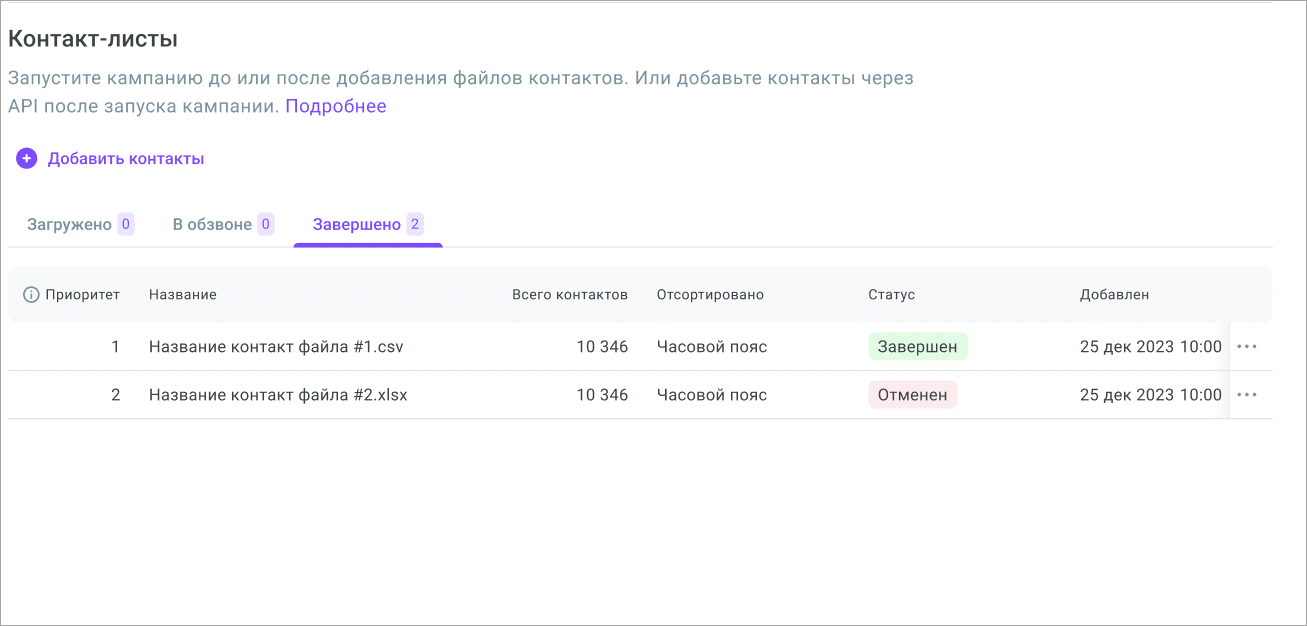Open three-dot menu for contact file #1.csv

1246,347
